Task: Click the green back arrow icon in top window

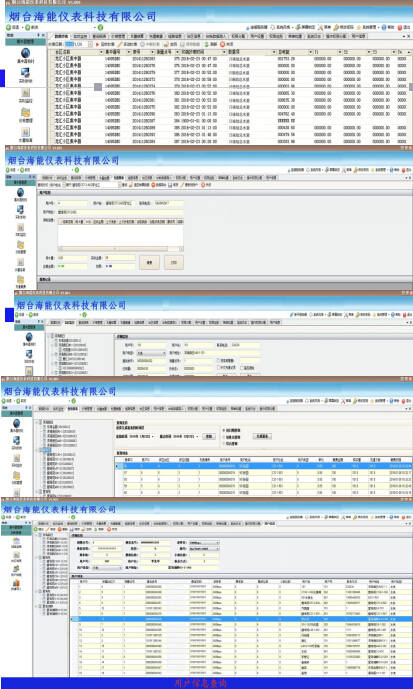Action: (x=8, y=27)
